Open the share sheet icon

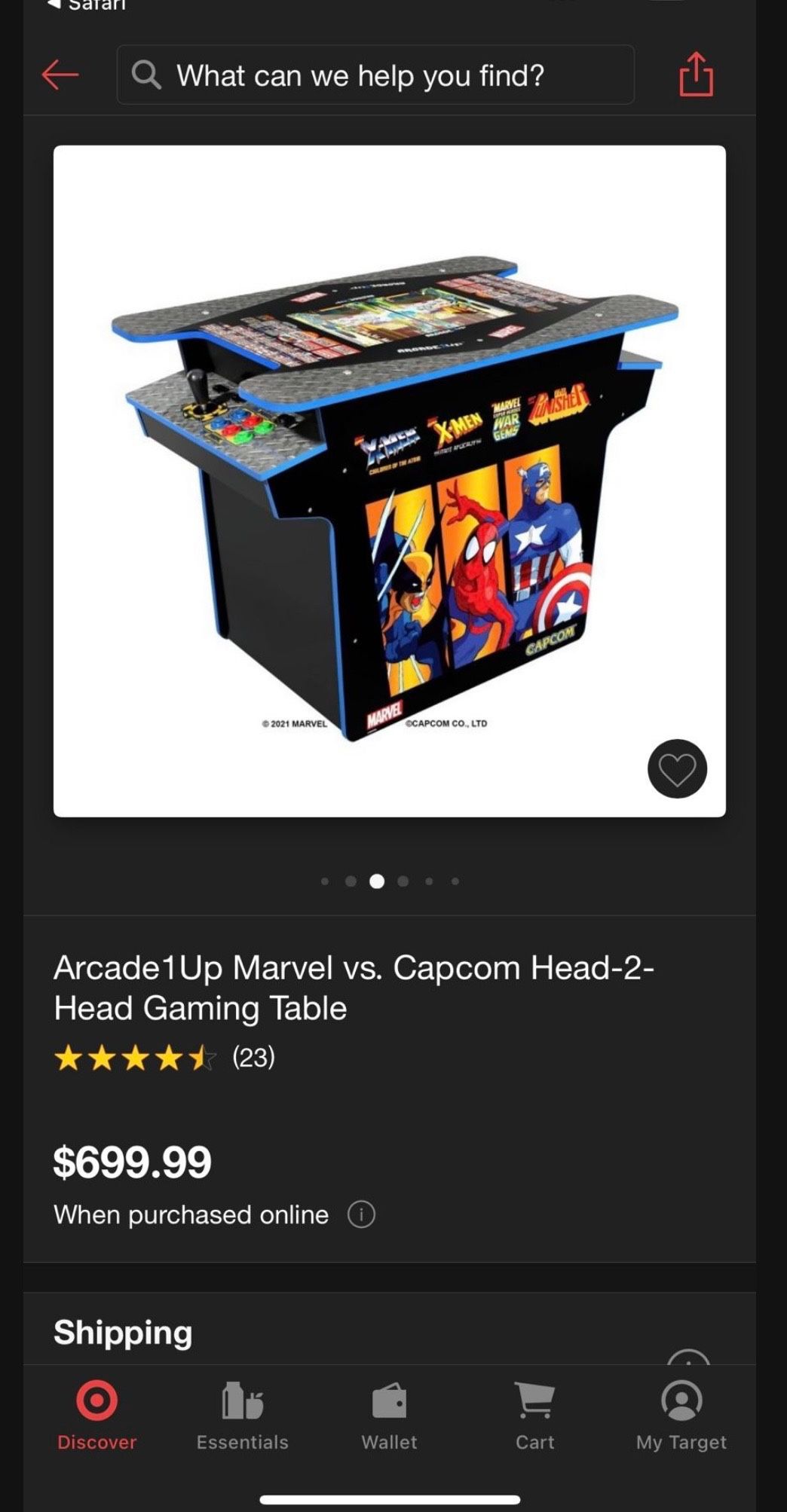[696, 74]
